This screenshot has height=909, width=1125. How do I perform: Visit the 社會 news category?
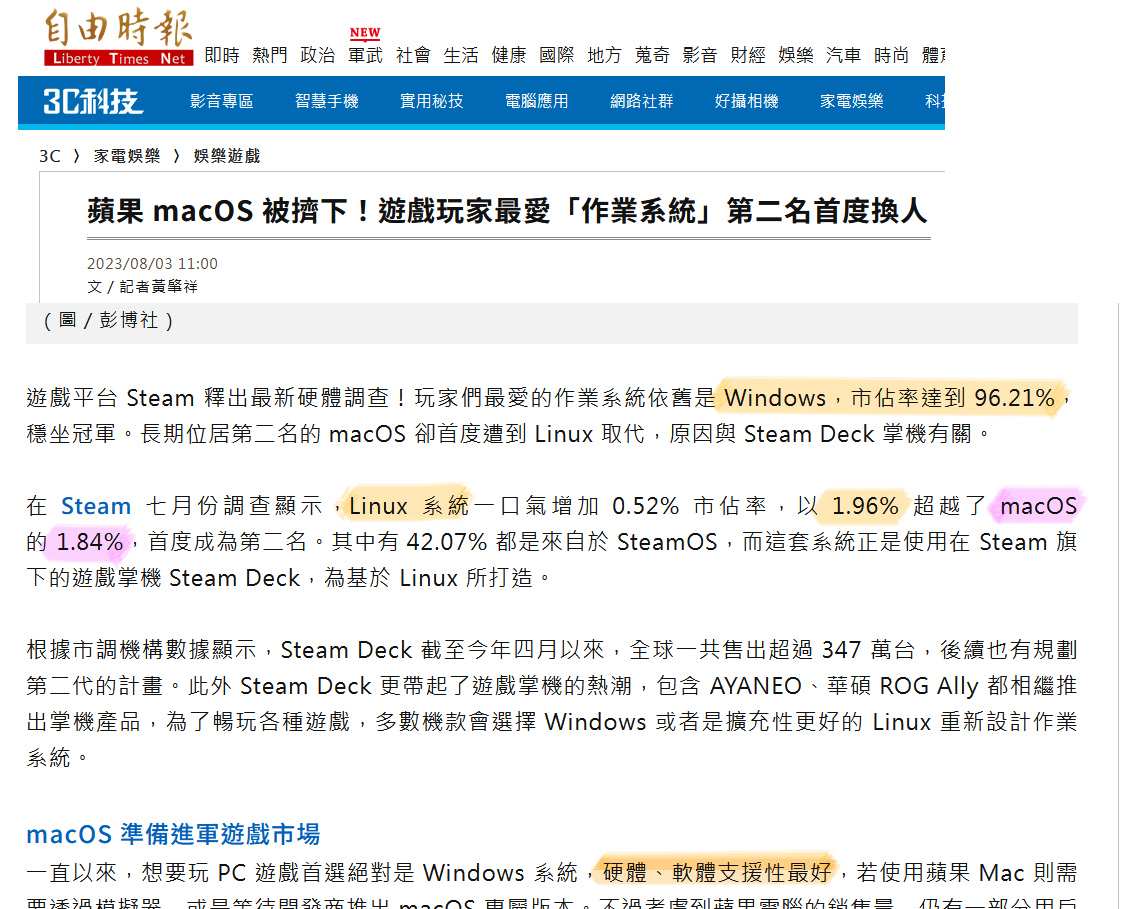[x=413, y=55]
